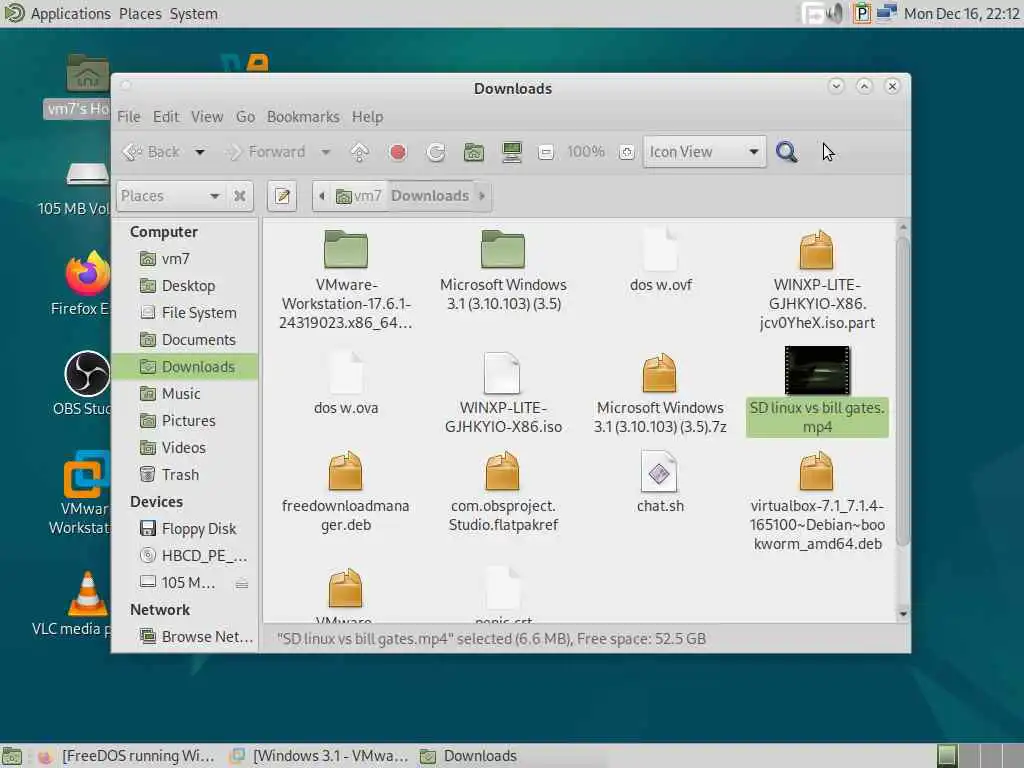Screen dimensions: 1024x768
Task: Click the file list vertical scrollbar
Action: pos(903,392)
